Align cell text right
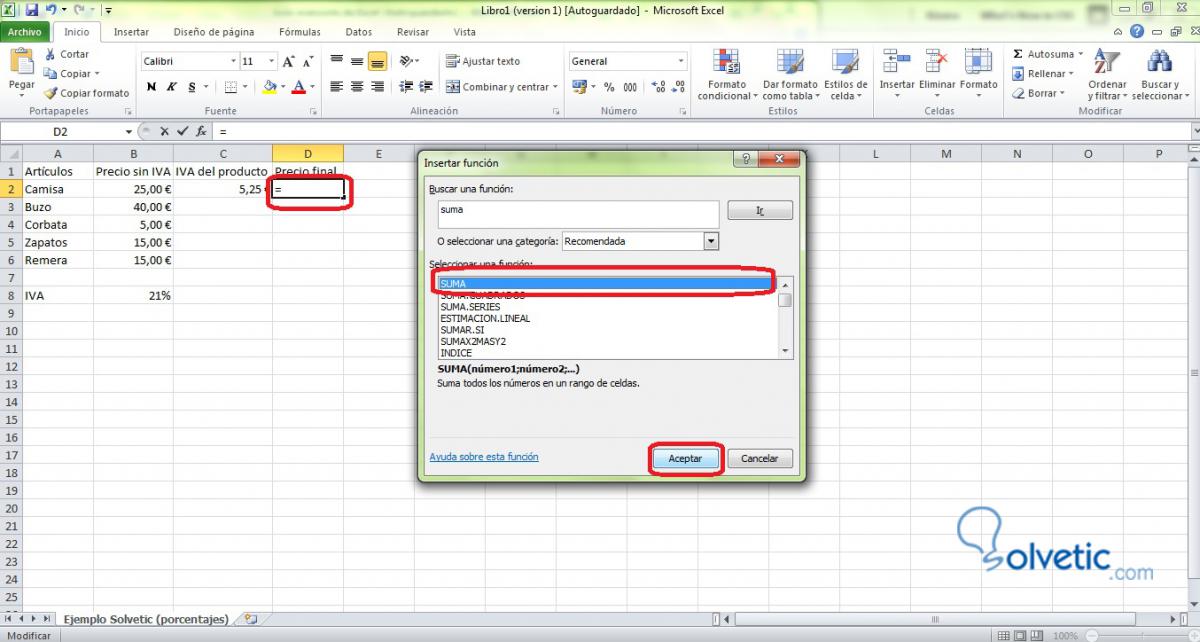 coord(377,87)
